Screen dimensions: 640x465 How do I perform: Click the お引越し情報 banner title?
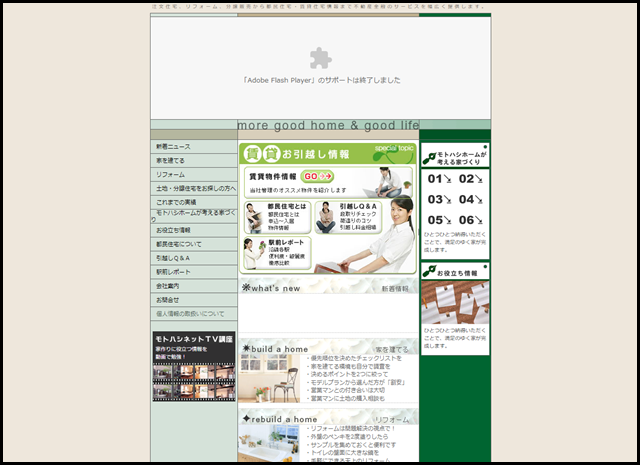pos(316,154)
